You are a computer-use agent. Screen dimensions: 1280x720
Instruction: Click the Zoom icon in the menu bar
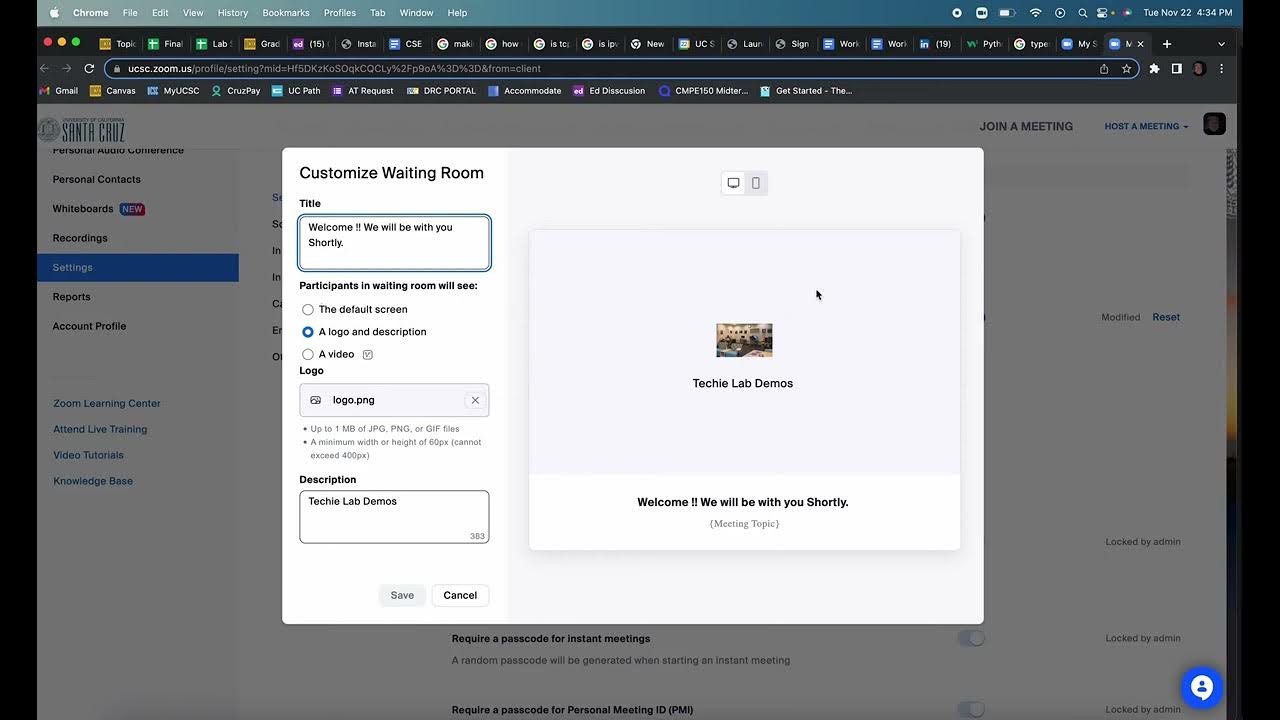[981, 13]
